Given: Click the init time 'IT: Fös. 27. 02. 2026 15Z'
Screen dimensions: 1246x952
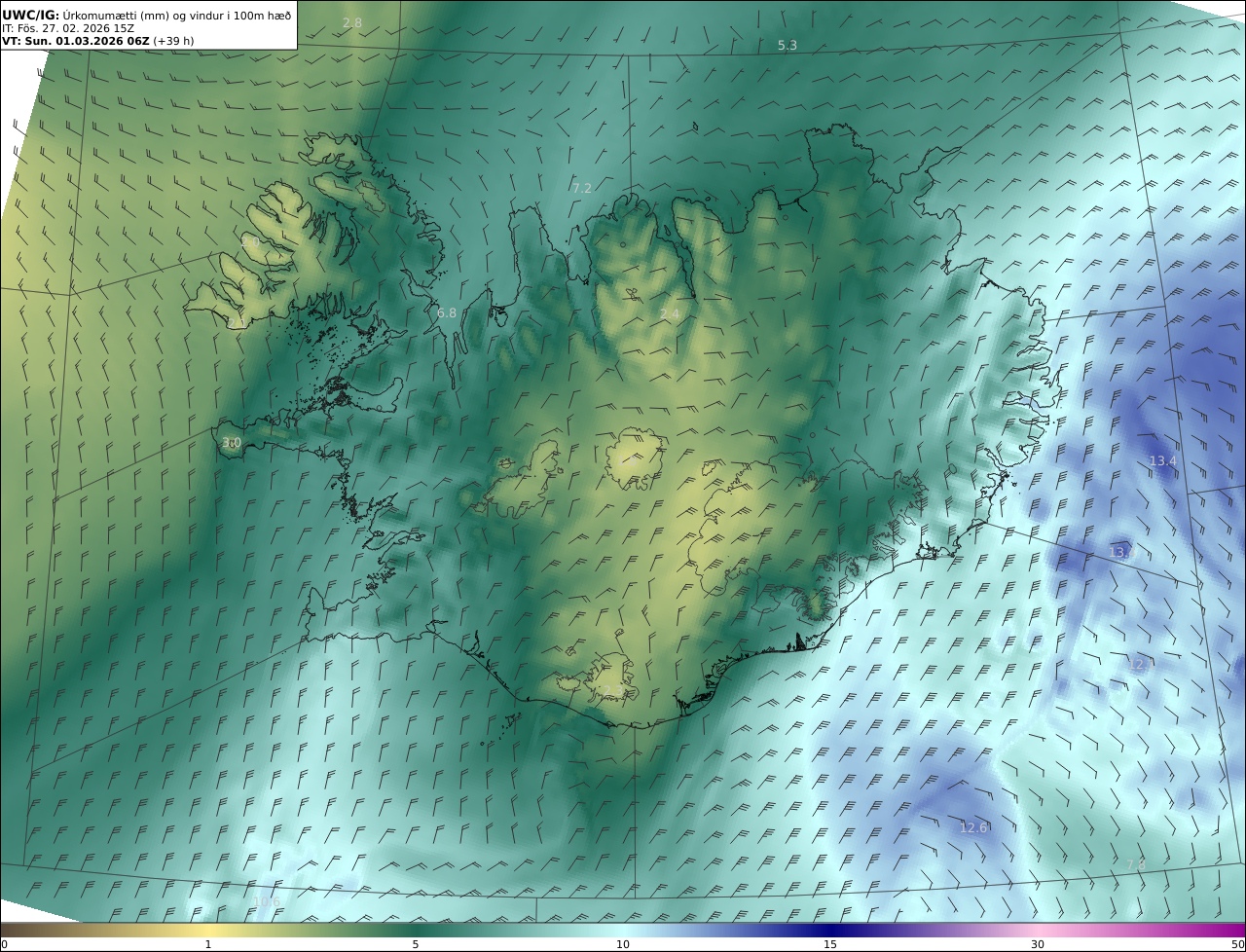Looking at the screenshot, I should click(x=68, y=28).
